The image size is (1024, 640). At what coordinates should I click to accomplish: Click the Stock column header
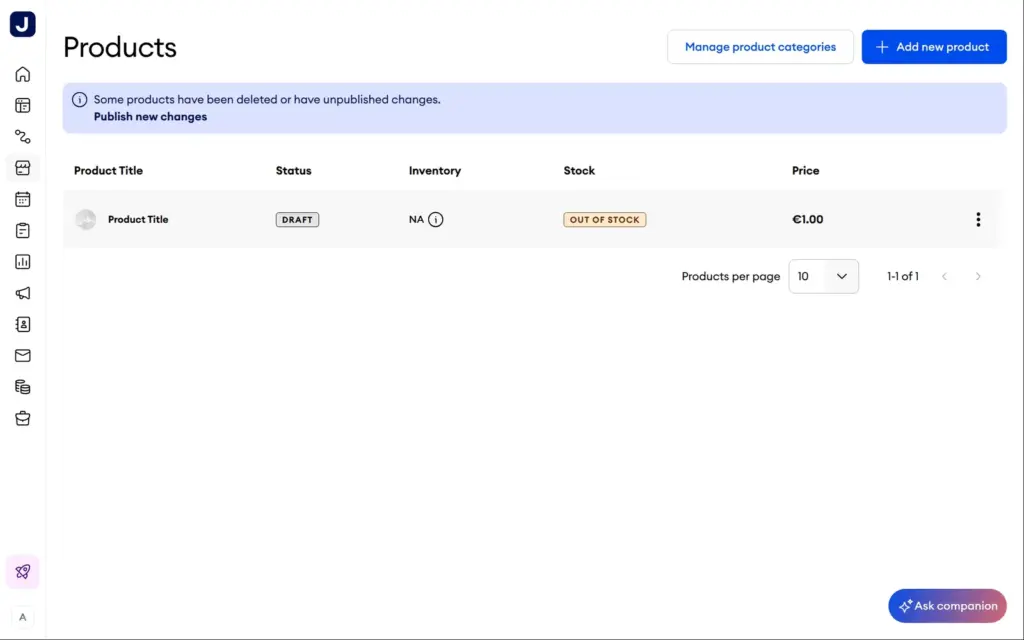[579, 171]
